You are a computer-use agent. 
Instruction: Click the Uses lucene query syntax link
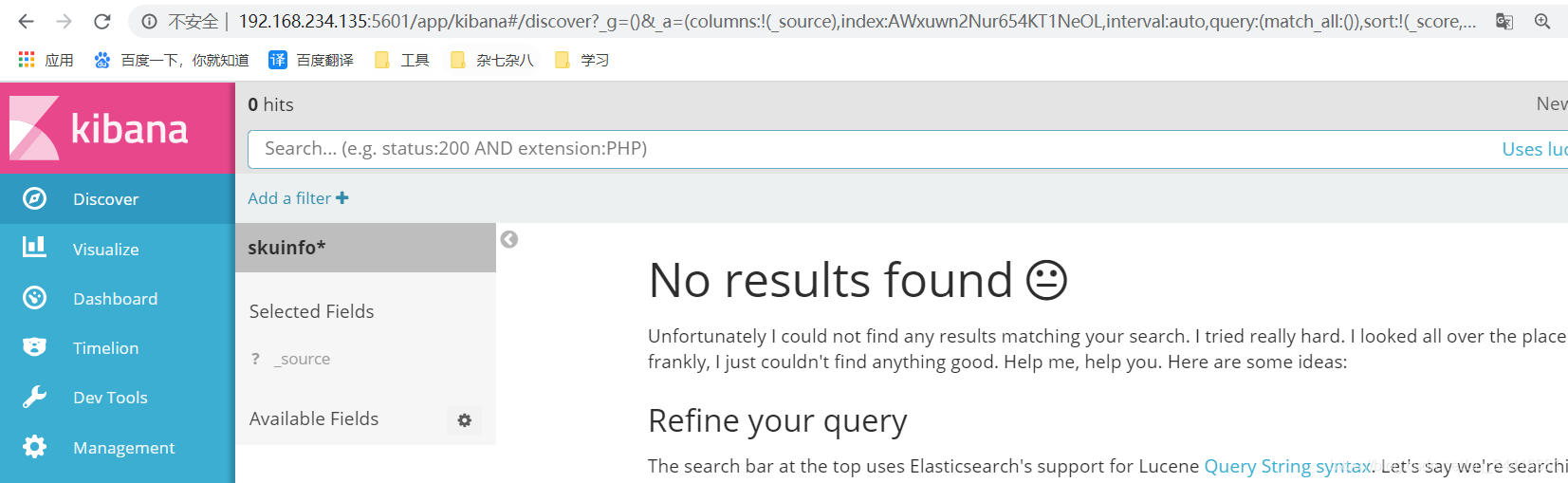(x=1535, y=149)
